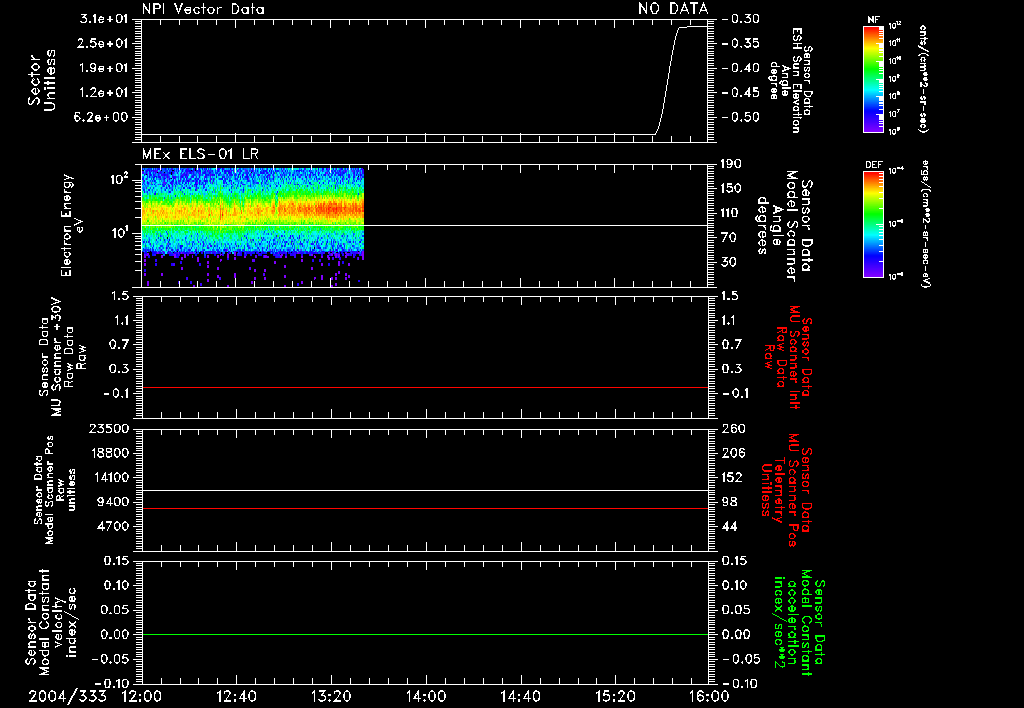Image resolution: width=1024 pixels, height=708 pixels.
Task: Click the 14:40 time axis label
Action: pyautogui.click(x=520, y=696)
